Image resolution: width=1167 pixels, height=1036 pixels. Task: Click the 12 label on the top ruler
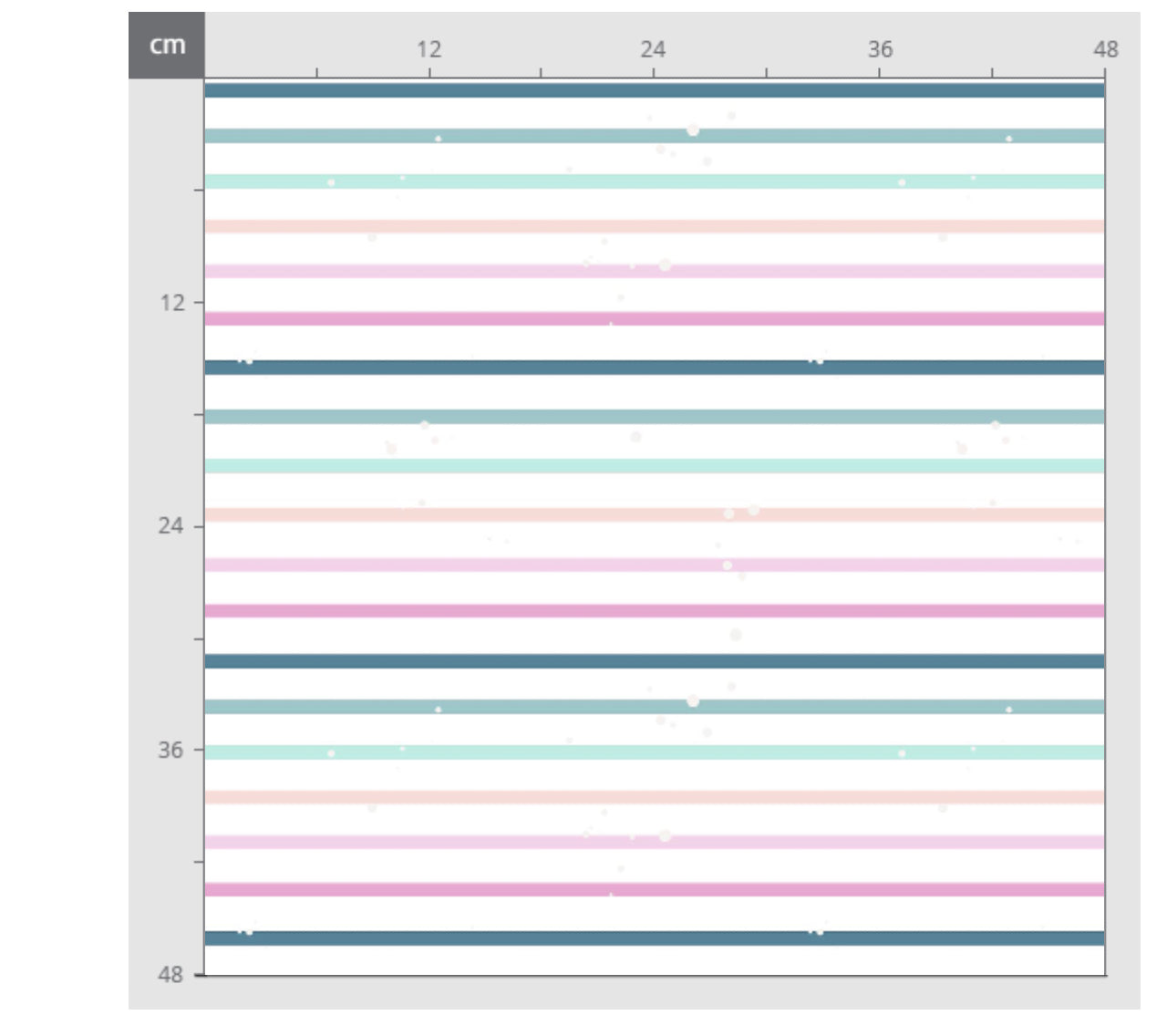429,49
